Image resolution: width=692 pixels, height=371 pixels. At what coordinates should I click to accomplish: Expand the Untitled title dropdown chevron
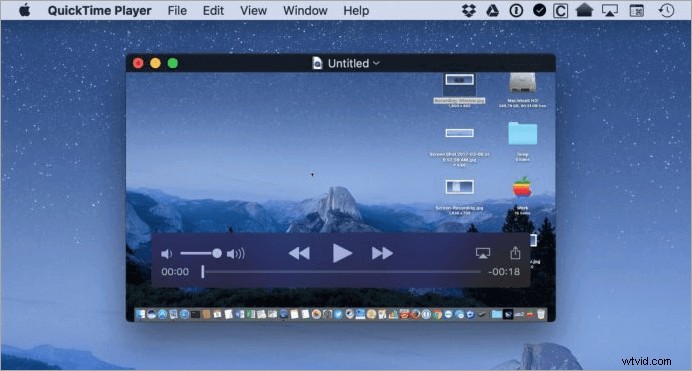click(x=376, y=63)
